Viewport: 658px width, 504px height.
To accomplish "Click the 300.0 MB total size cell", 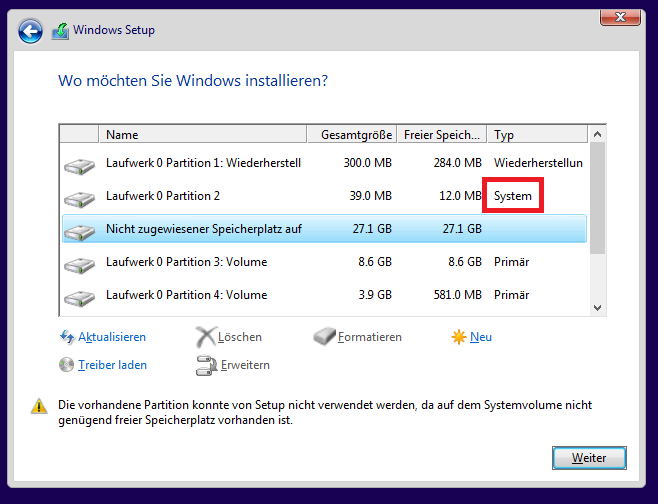I will [x=368, y=163].
